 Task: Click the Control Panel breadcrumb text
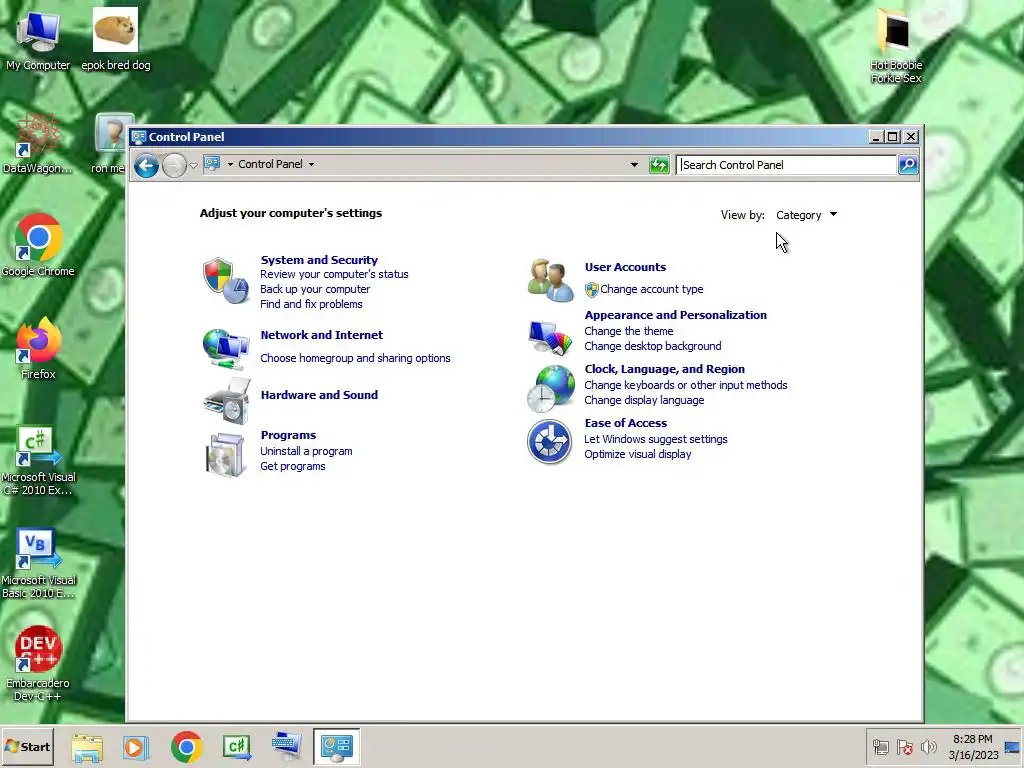(270, 164)
